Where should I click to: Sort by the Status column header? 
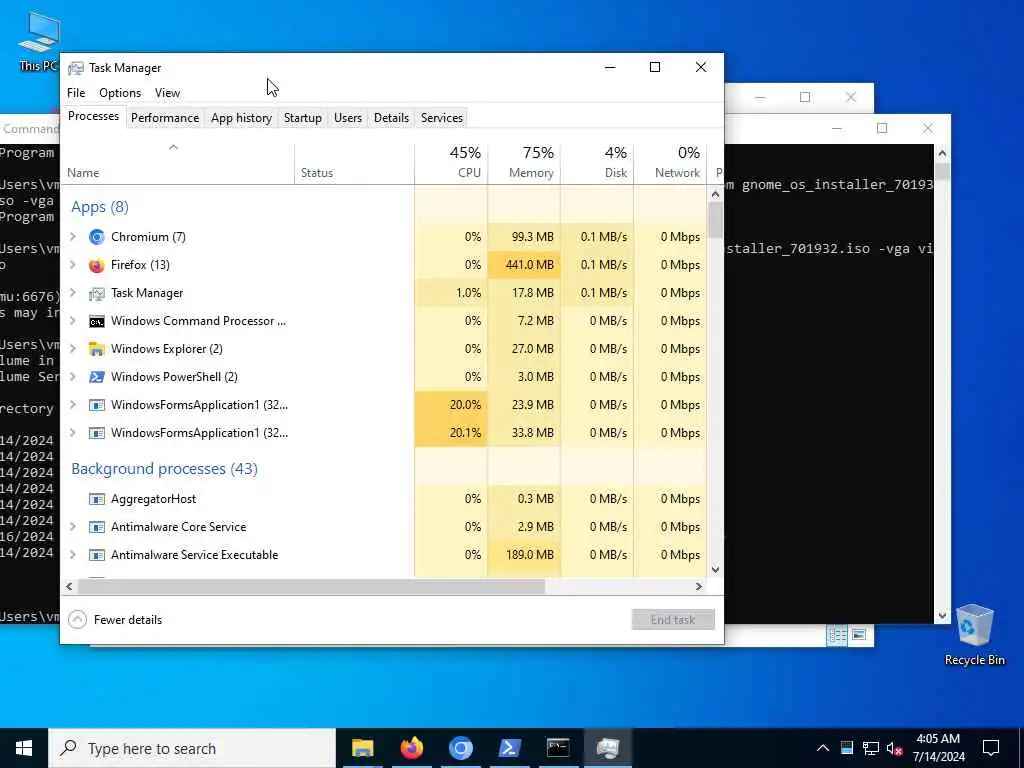click(x=355, y=163)
